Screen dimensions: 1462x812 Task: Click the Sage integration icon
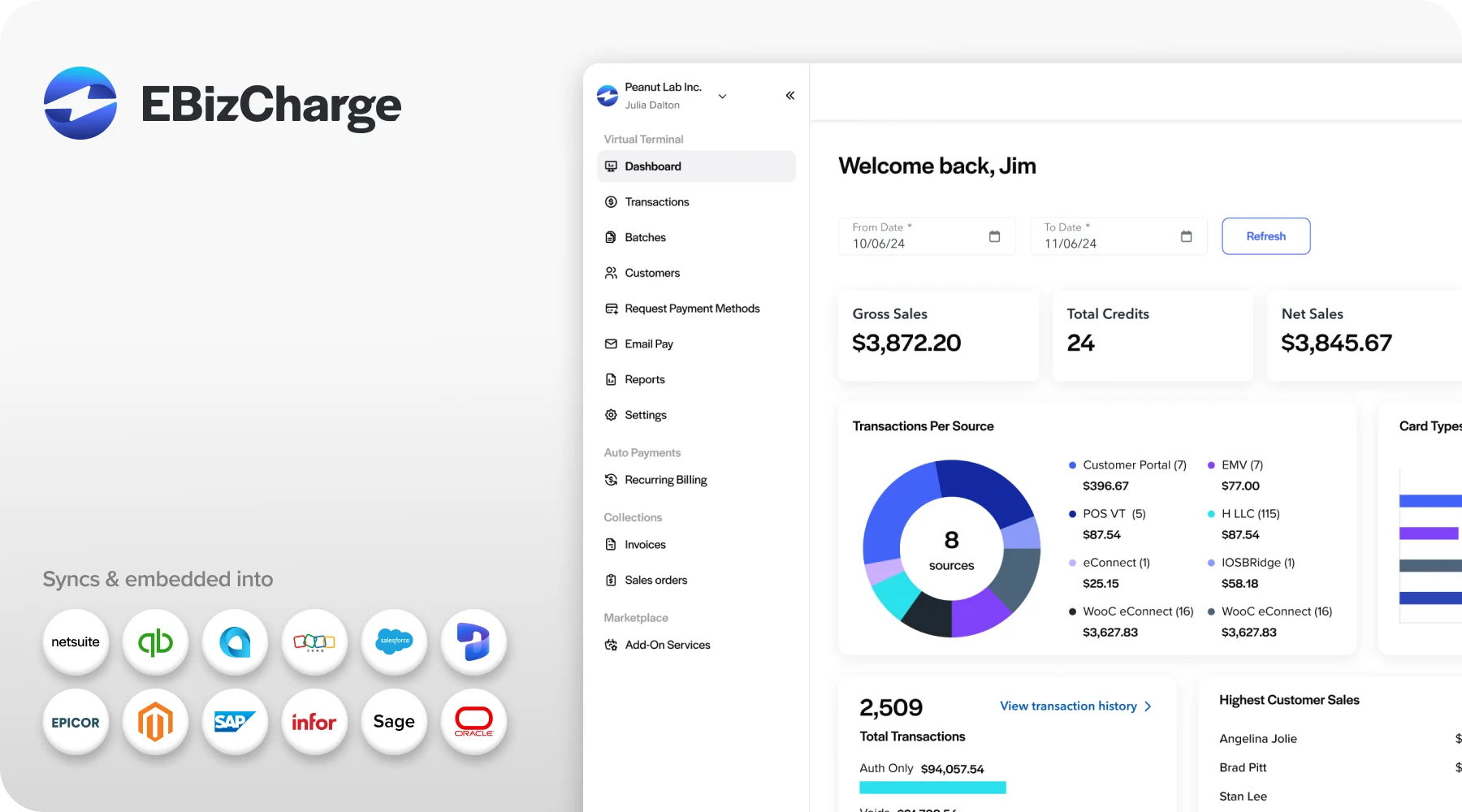point(394,721)
